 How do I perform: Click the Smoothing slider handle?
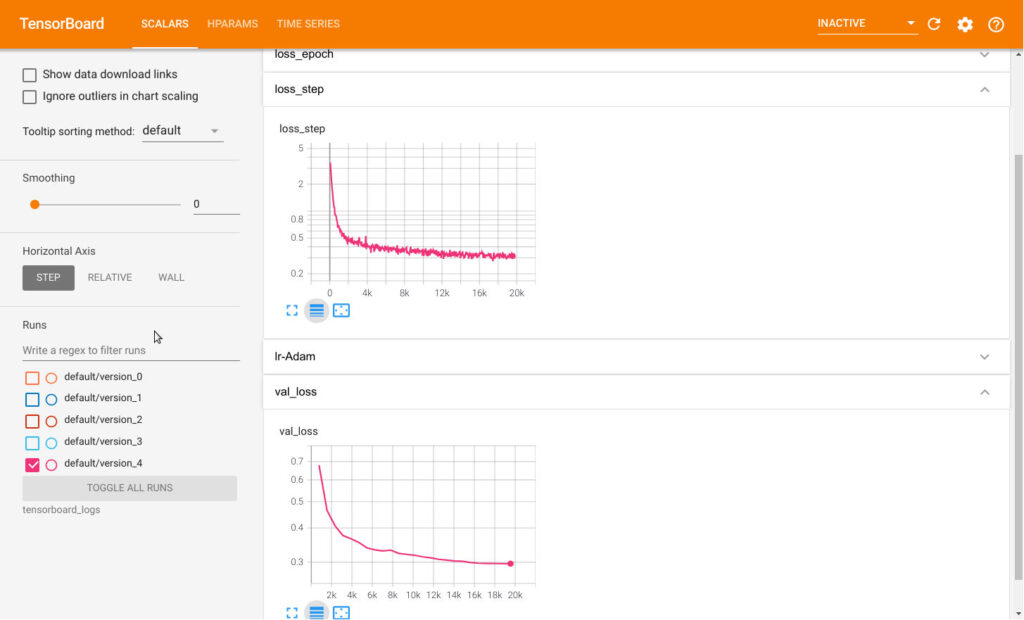point(35,204)
